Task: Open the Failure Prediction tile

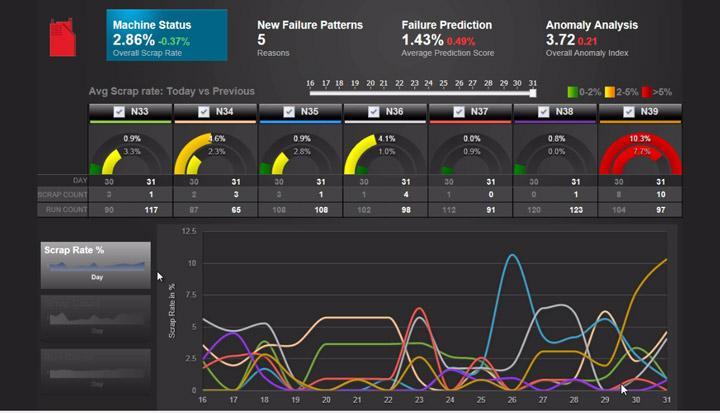Action: pos(448,39)
